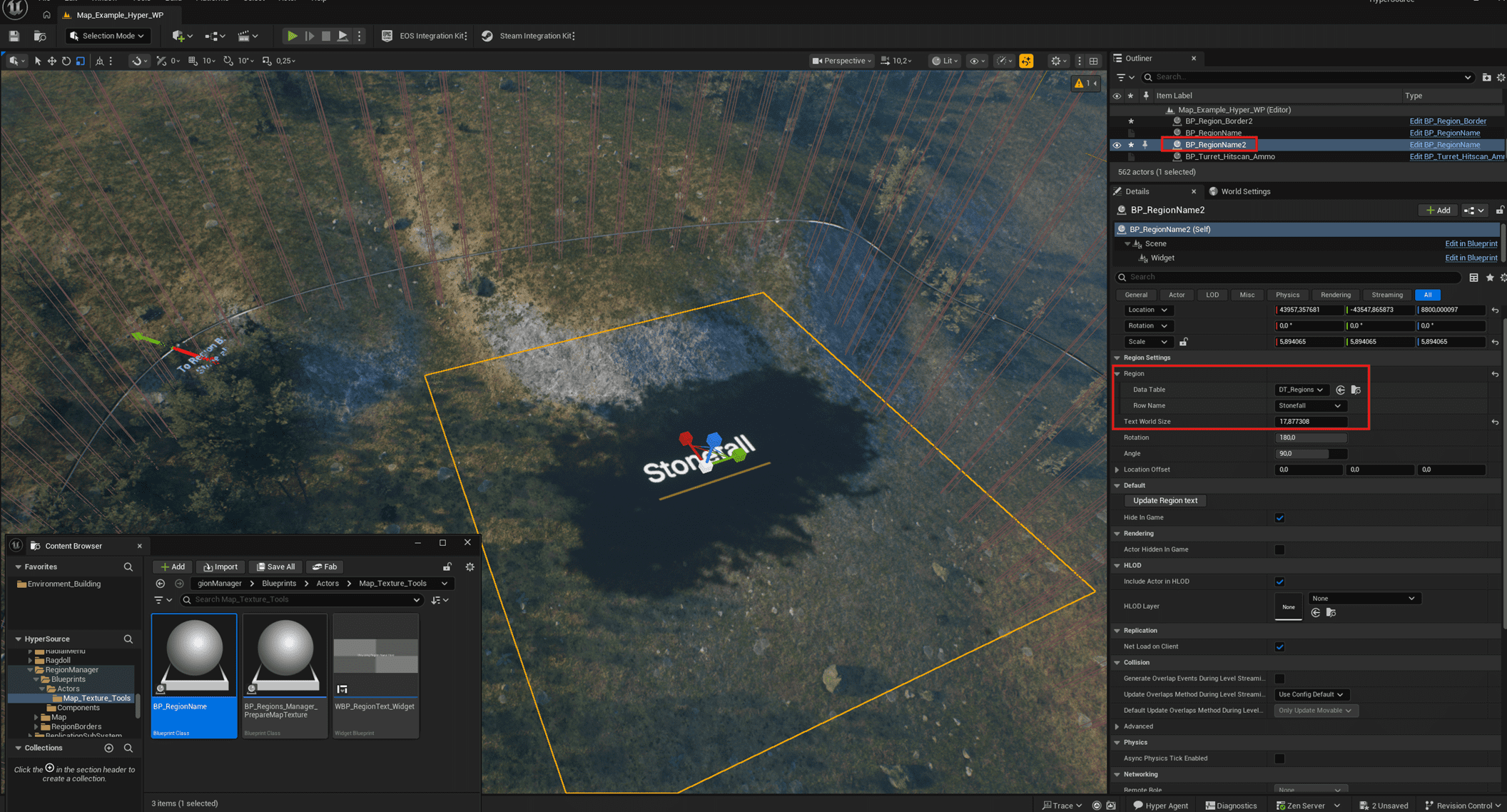Image resolution: width=1507 pixels, height=812 pixels.
Task: Collapse the Region Settings section
Action: tap(1117, 357)
